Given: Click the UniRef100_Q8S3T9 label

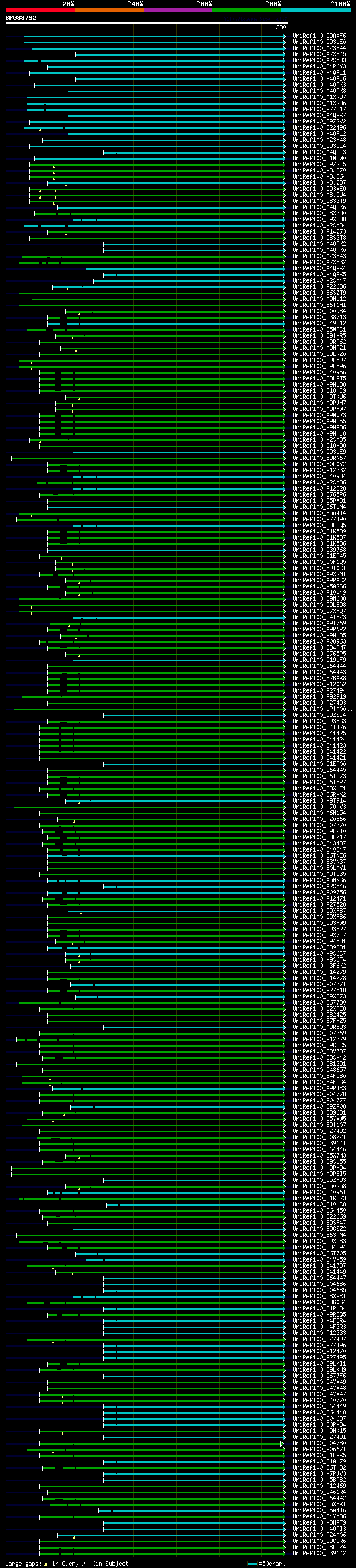Looking at the screenshot, I should [x=319, y=201].
